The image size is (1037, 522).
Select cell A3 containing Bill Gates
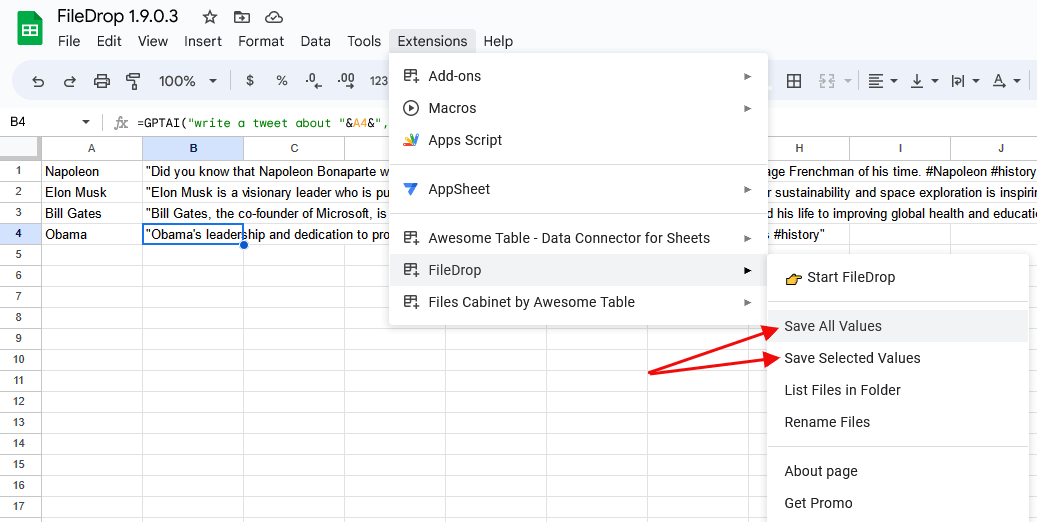click(x=92, y=214)
